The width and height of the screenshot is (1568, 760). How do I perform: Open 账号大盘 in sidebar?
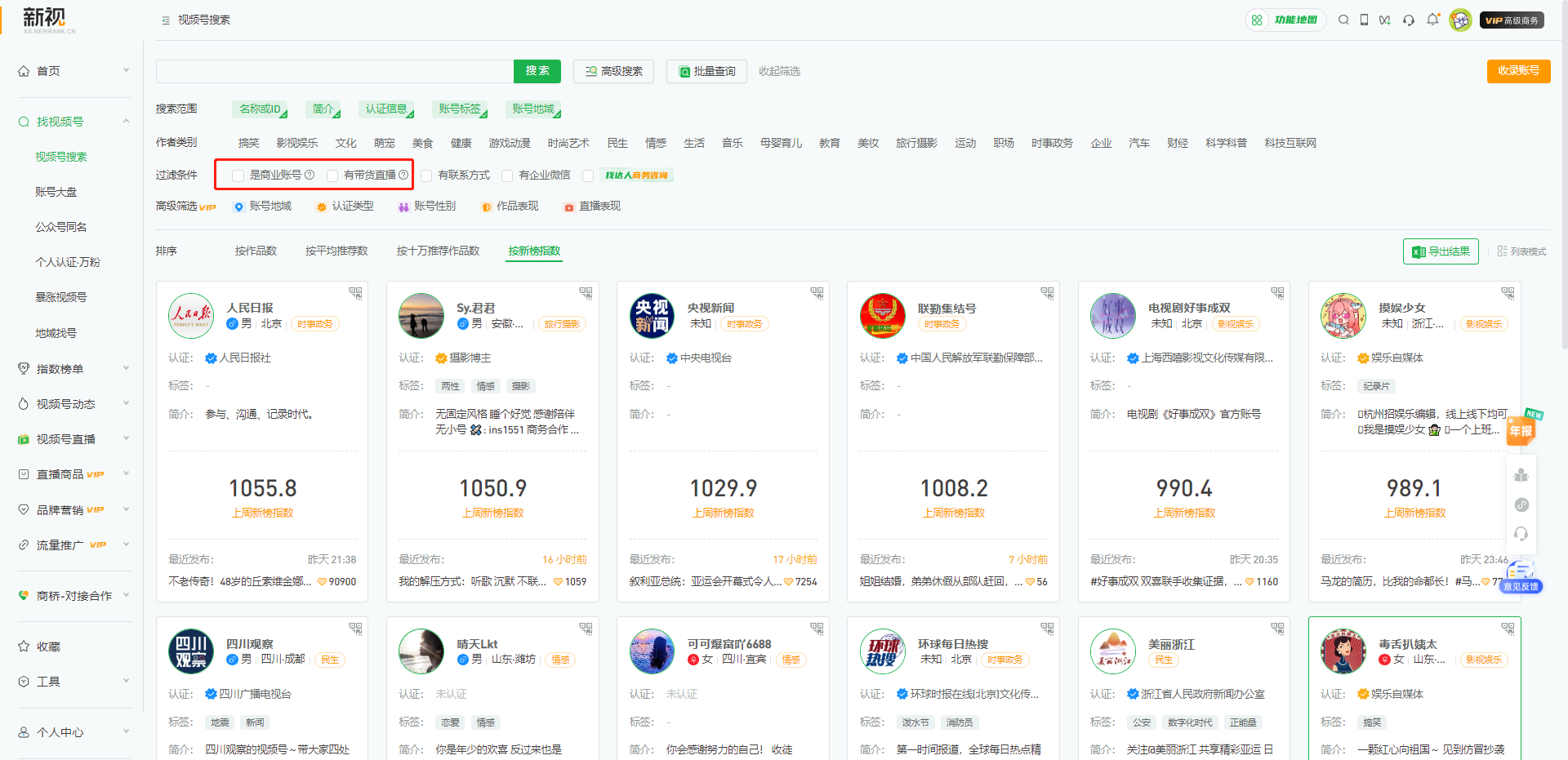click(56, 192)
